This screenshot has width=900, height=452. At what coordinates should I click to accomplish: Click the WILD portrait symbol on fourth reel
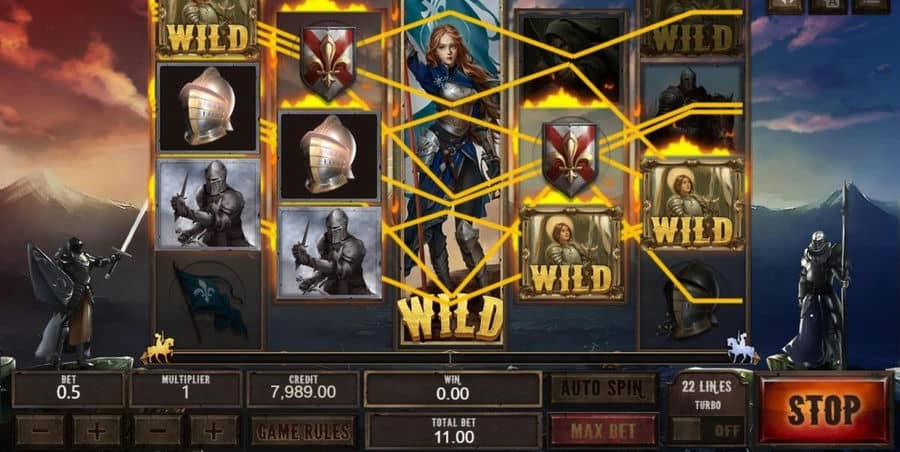point(571,253)
